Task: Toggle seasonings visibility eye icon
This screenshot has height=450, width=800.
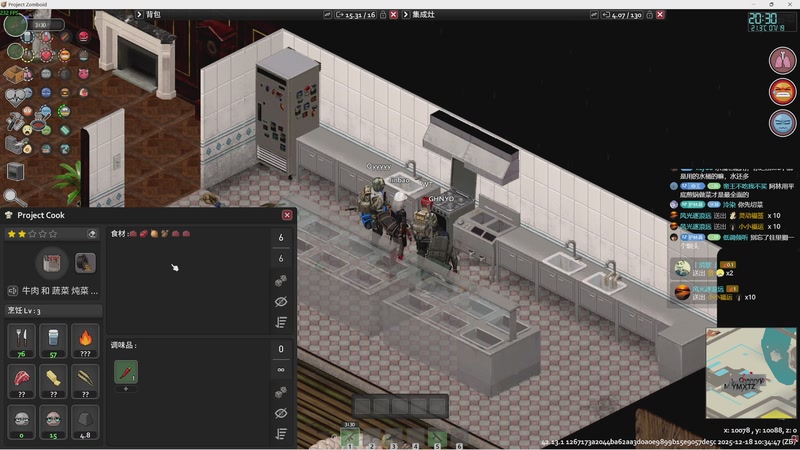Action: click(x=281, y=413)
